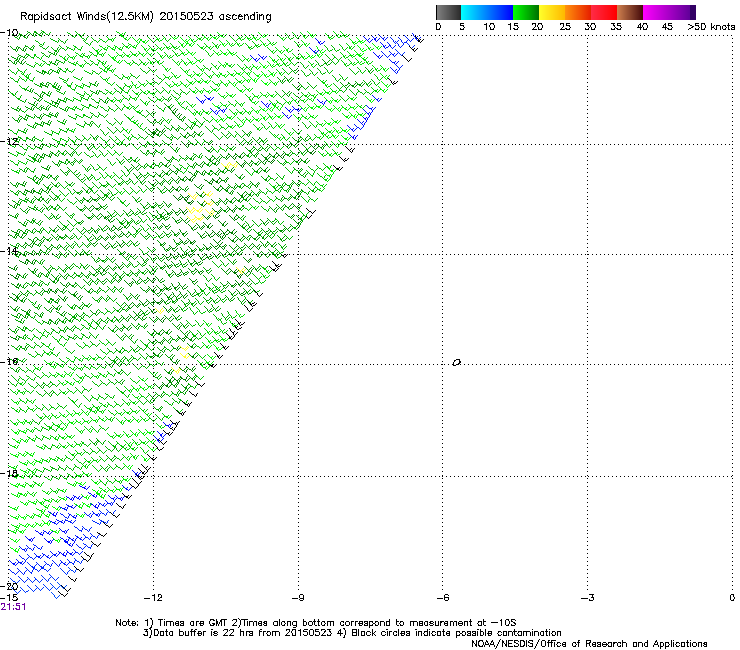The height and width of the screenshot is (650, 740).
Task: Click the 'Black circles indicate possible contamination' note
Action: click(456, 633)
